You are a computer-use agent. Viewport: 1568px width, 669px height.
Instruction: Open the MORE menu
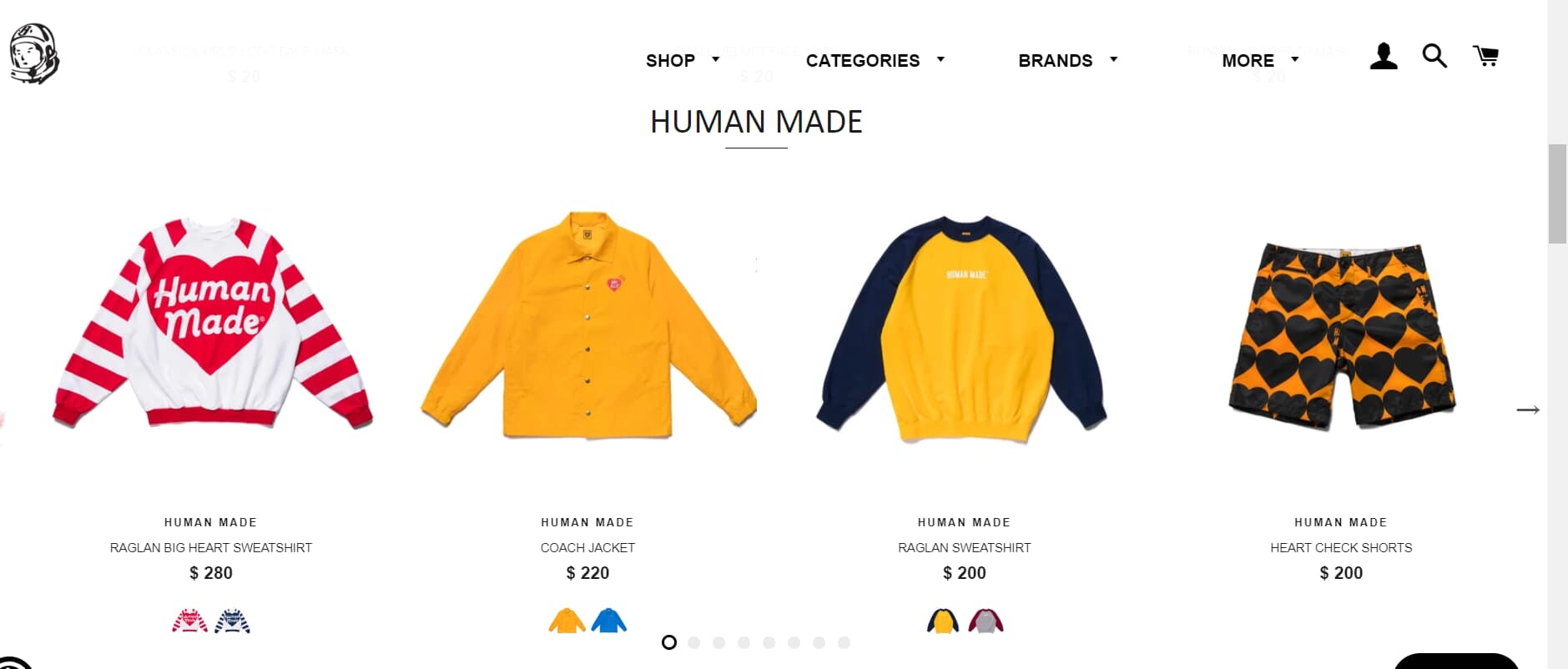coord(1261,60)
